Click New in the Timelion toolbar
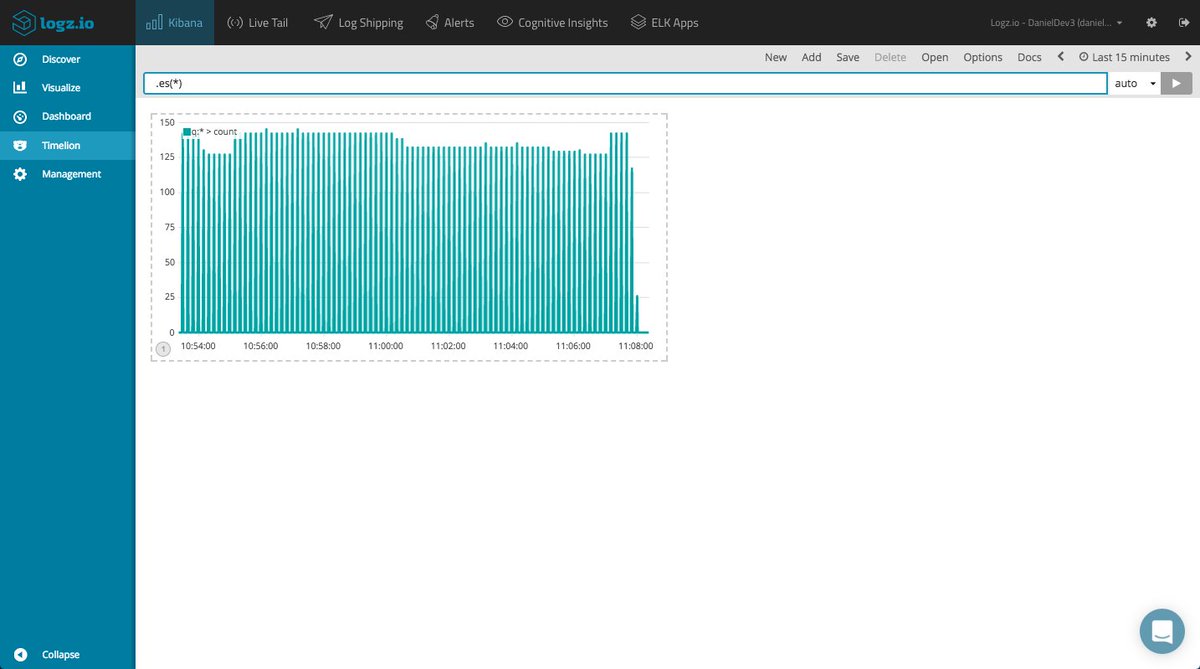 776,57
